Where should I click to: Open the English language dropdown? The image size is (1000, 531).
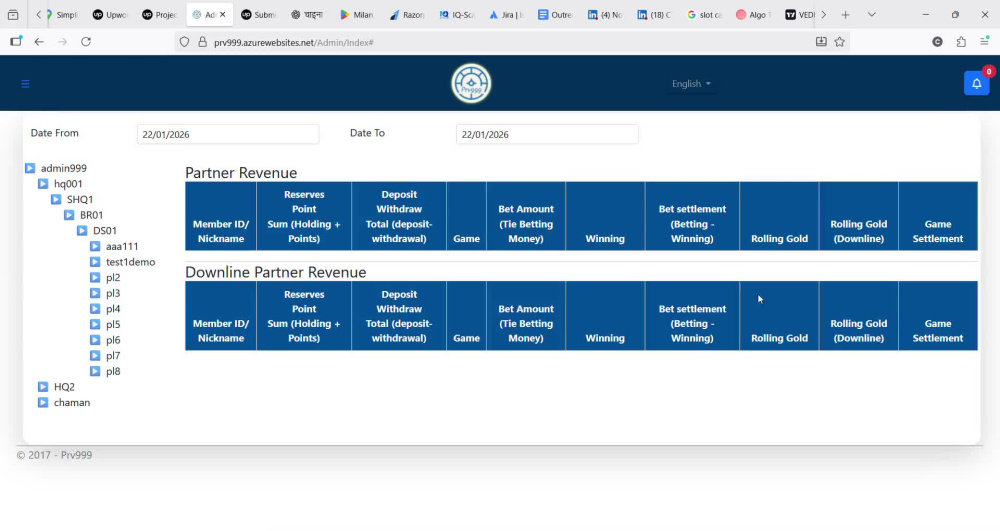click(x=691, y=84)
